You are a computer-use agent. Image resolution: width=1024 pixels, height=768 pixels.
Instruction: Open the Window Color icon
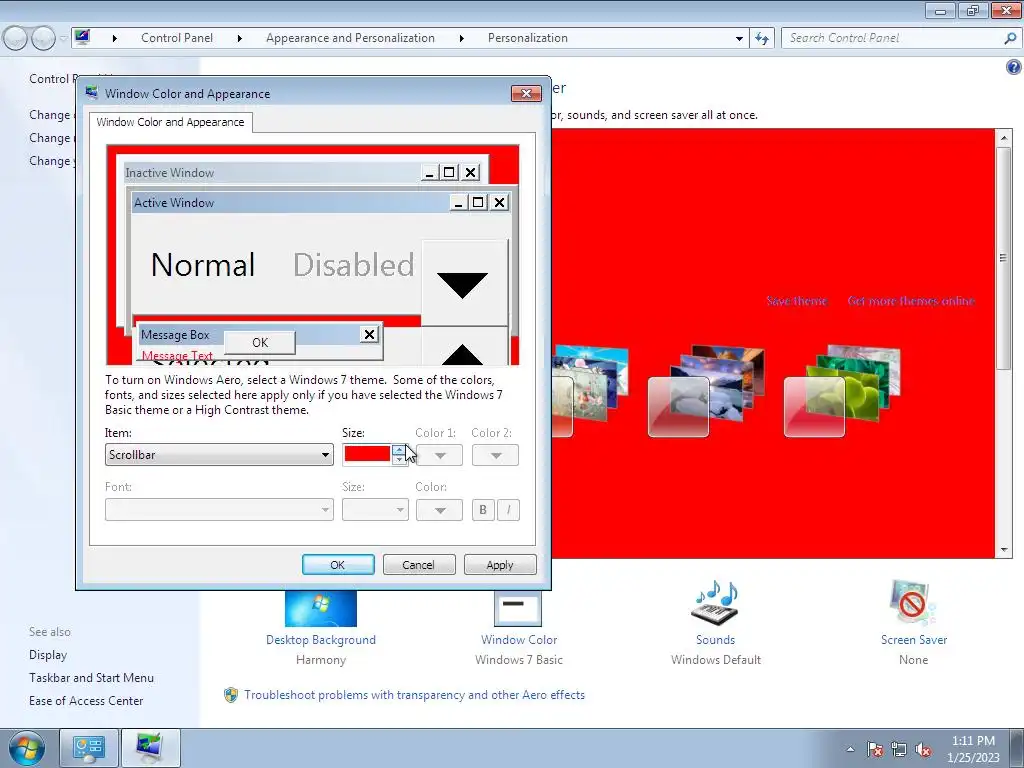pos(518,608)
